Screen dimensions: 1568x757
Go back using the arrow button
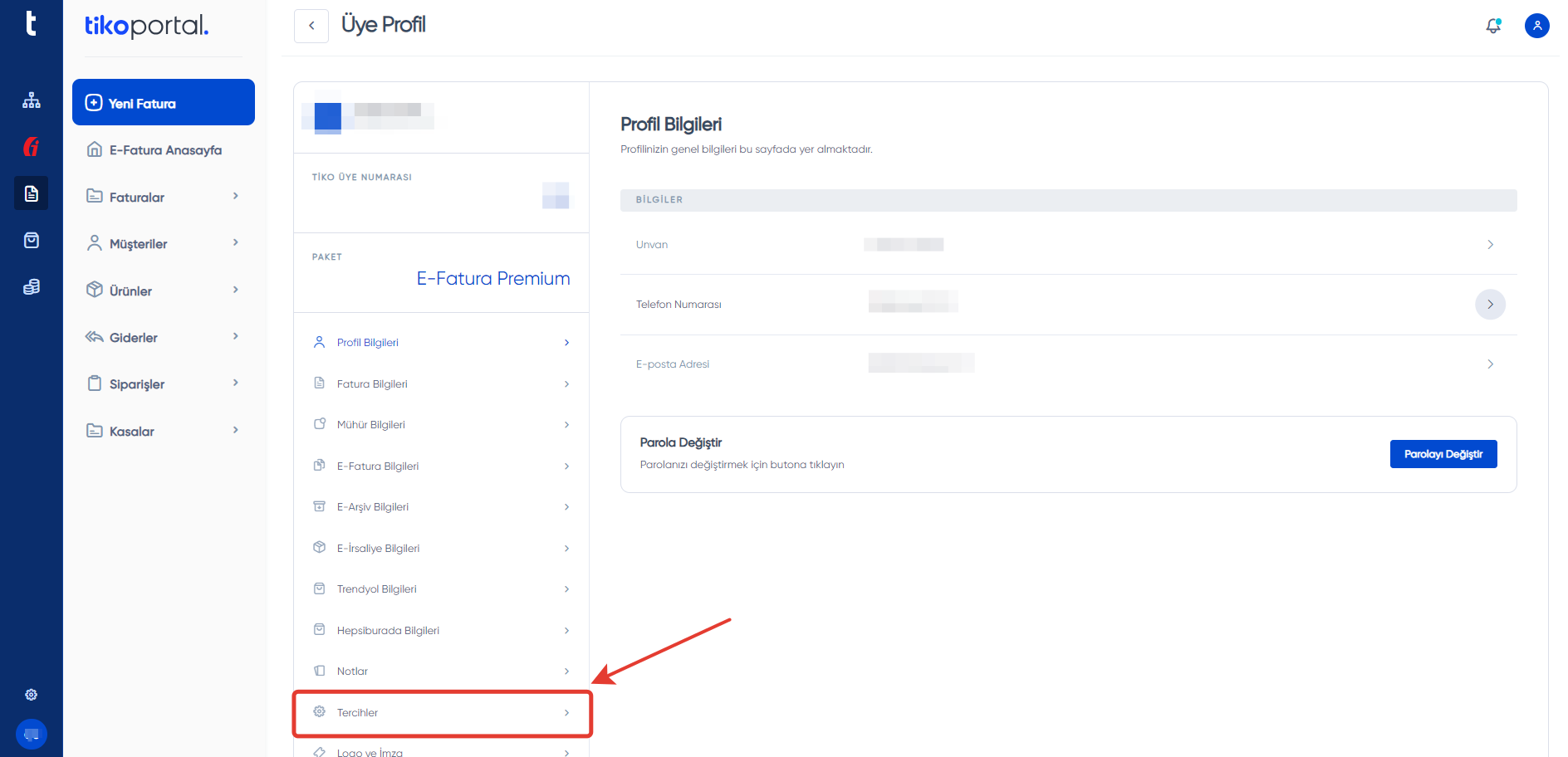[x=311, y=26]
